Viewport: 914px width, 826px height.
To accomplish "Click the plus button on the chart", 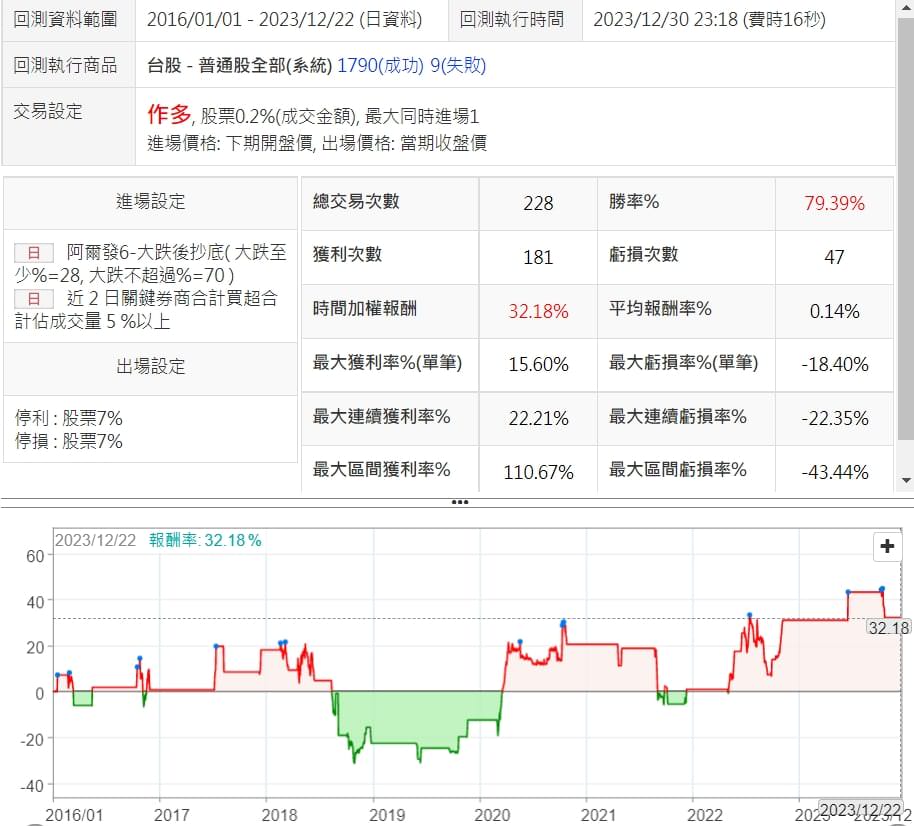I will (887, 546).
